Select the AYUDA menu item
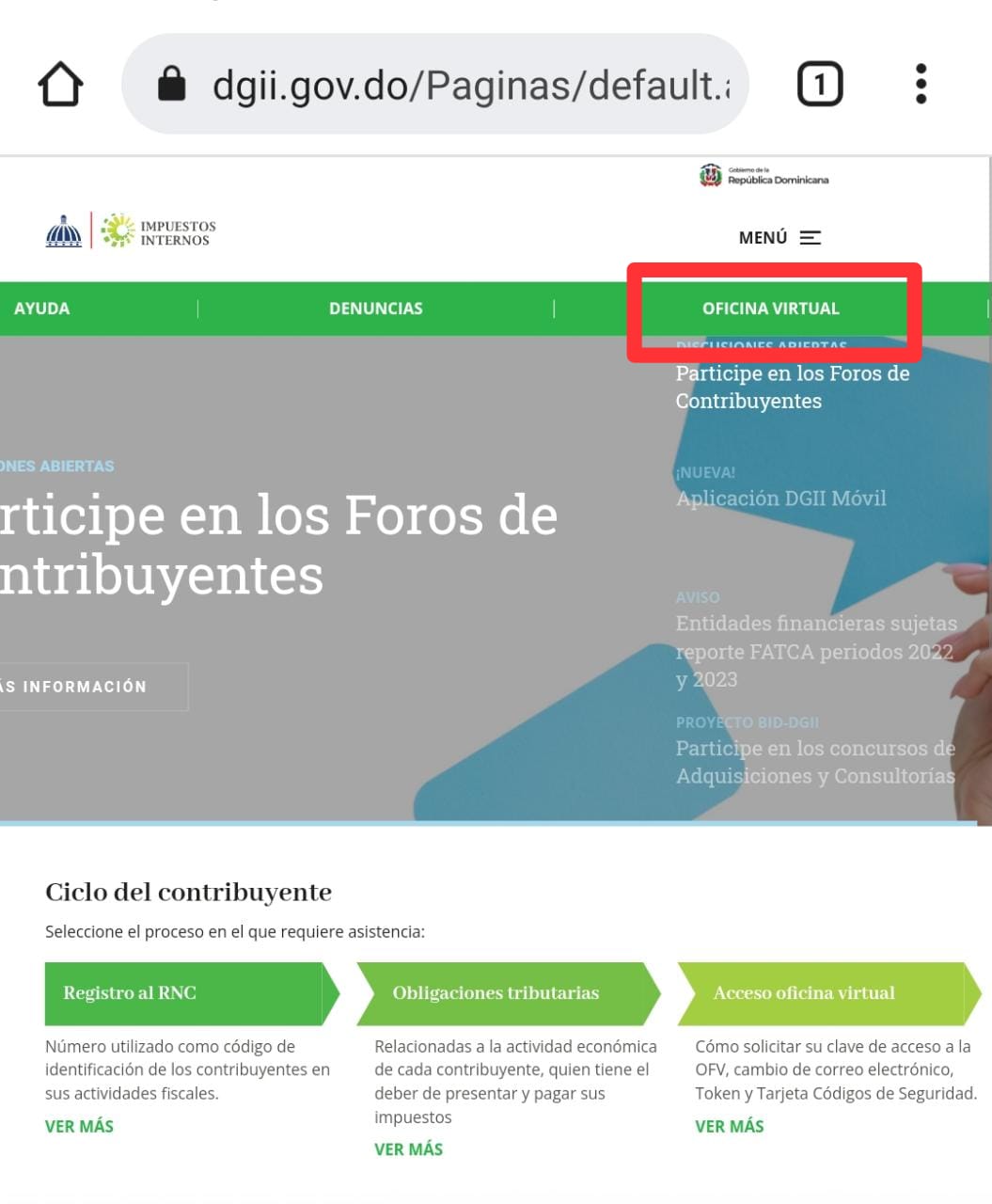 41,308
